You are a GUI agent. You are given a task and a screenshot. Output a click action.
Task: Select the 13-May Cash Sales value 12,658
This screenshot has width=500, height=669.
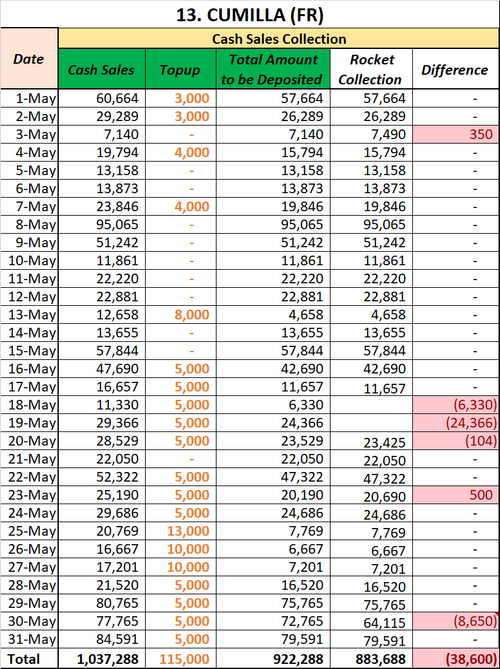tap(117, 315)
